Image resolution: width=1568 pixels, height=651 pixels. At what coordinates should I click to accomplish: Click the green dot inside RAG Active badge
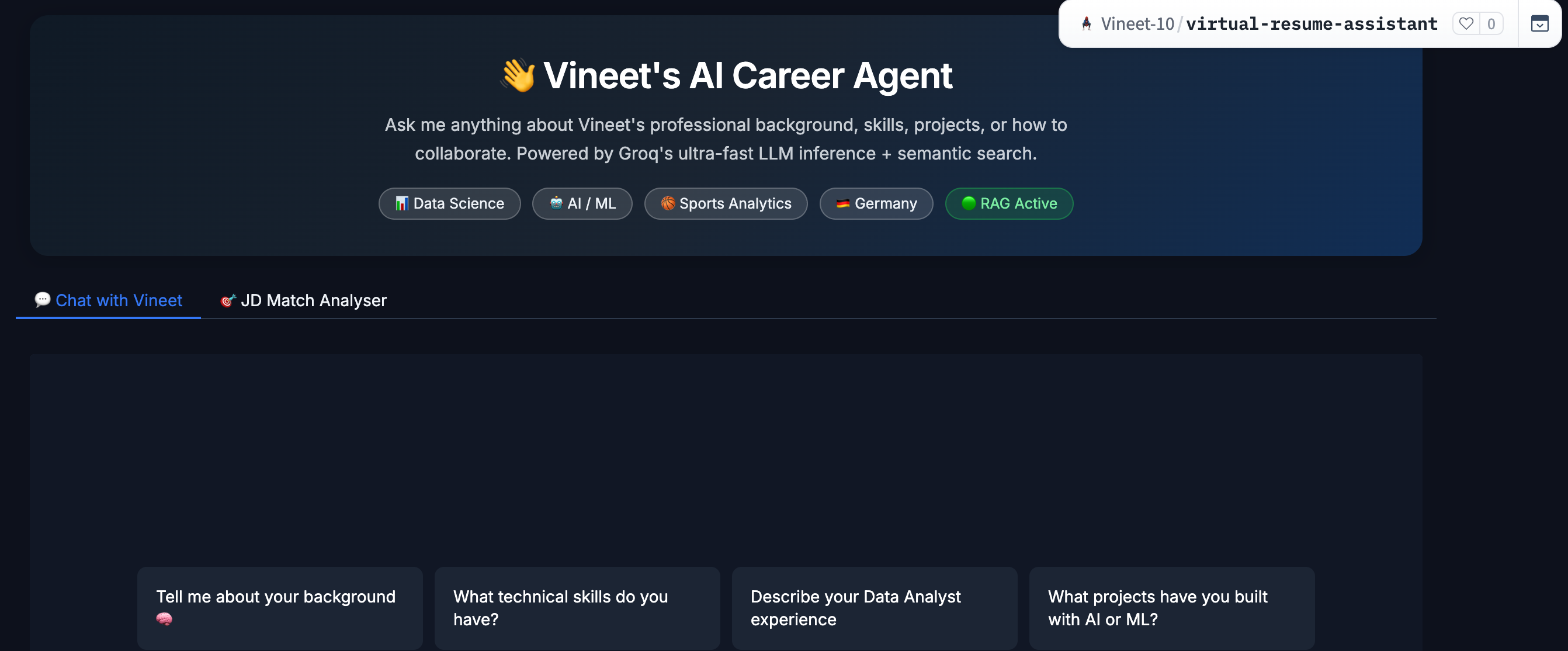click(x=968, y=203)
